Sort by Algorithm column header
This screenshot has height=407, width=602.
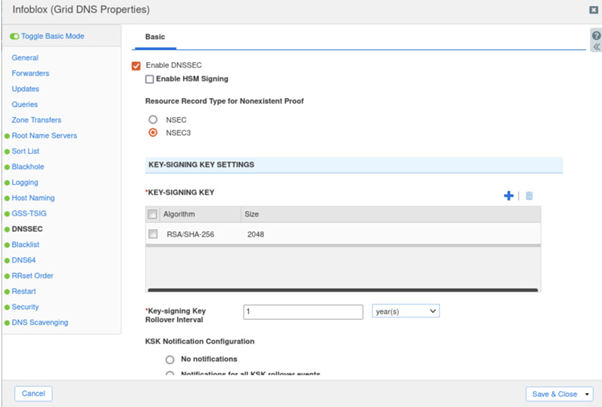pyautogui.click(x=179, y=214)
